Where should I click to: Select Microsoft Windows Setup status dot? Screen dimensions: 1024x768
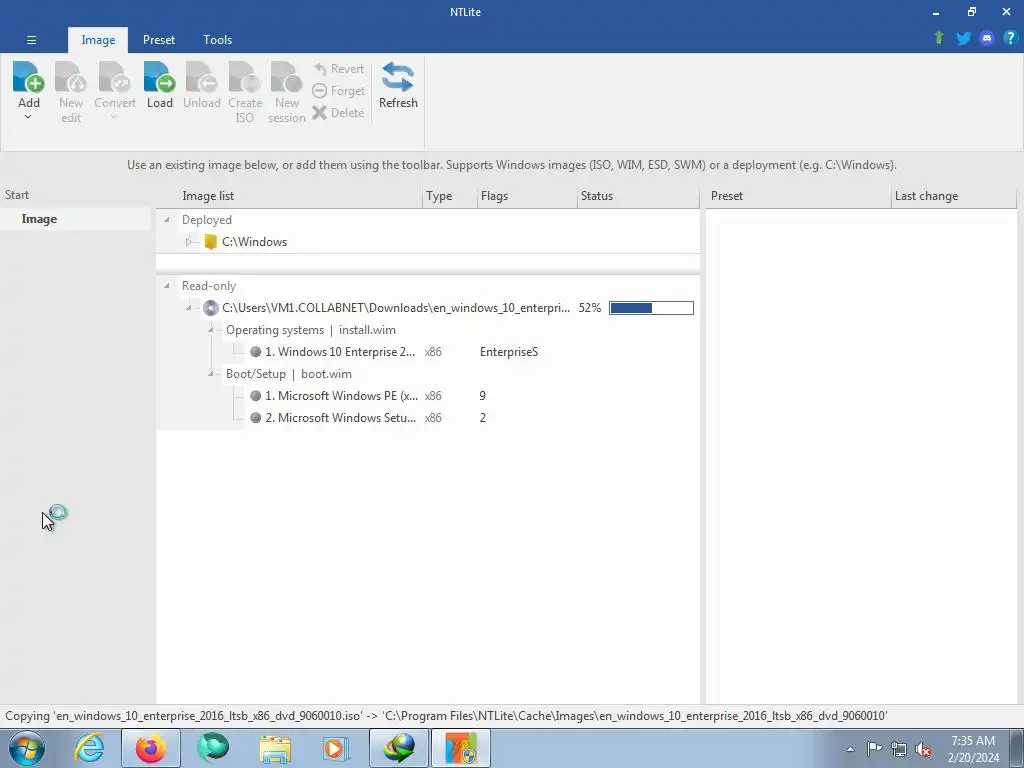coord(255,417)
